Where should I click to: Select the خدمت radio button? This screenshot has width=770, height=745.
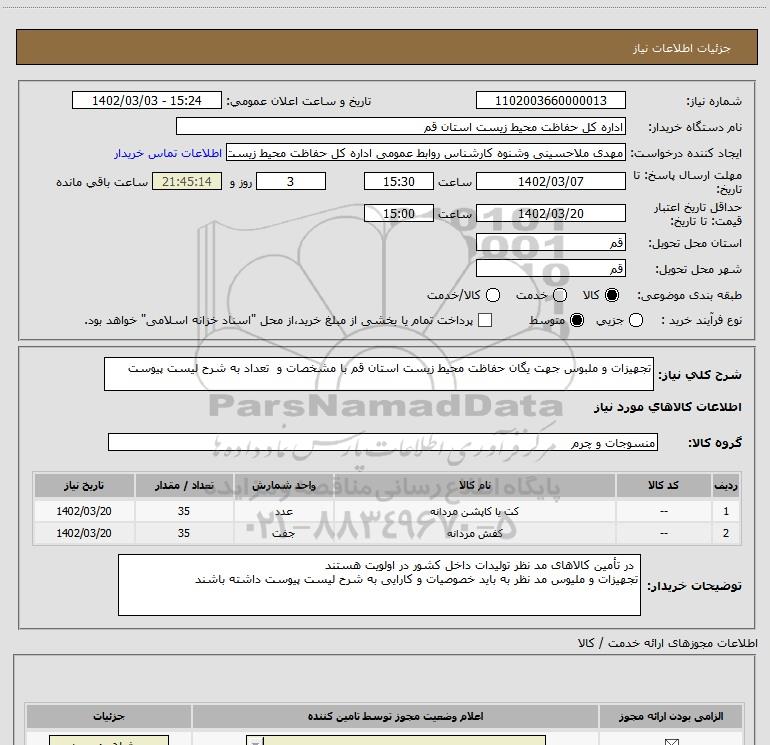coord(560,295)
